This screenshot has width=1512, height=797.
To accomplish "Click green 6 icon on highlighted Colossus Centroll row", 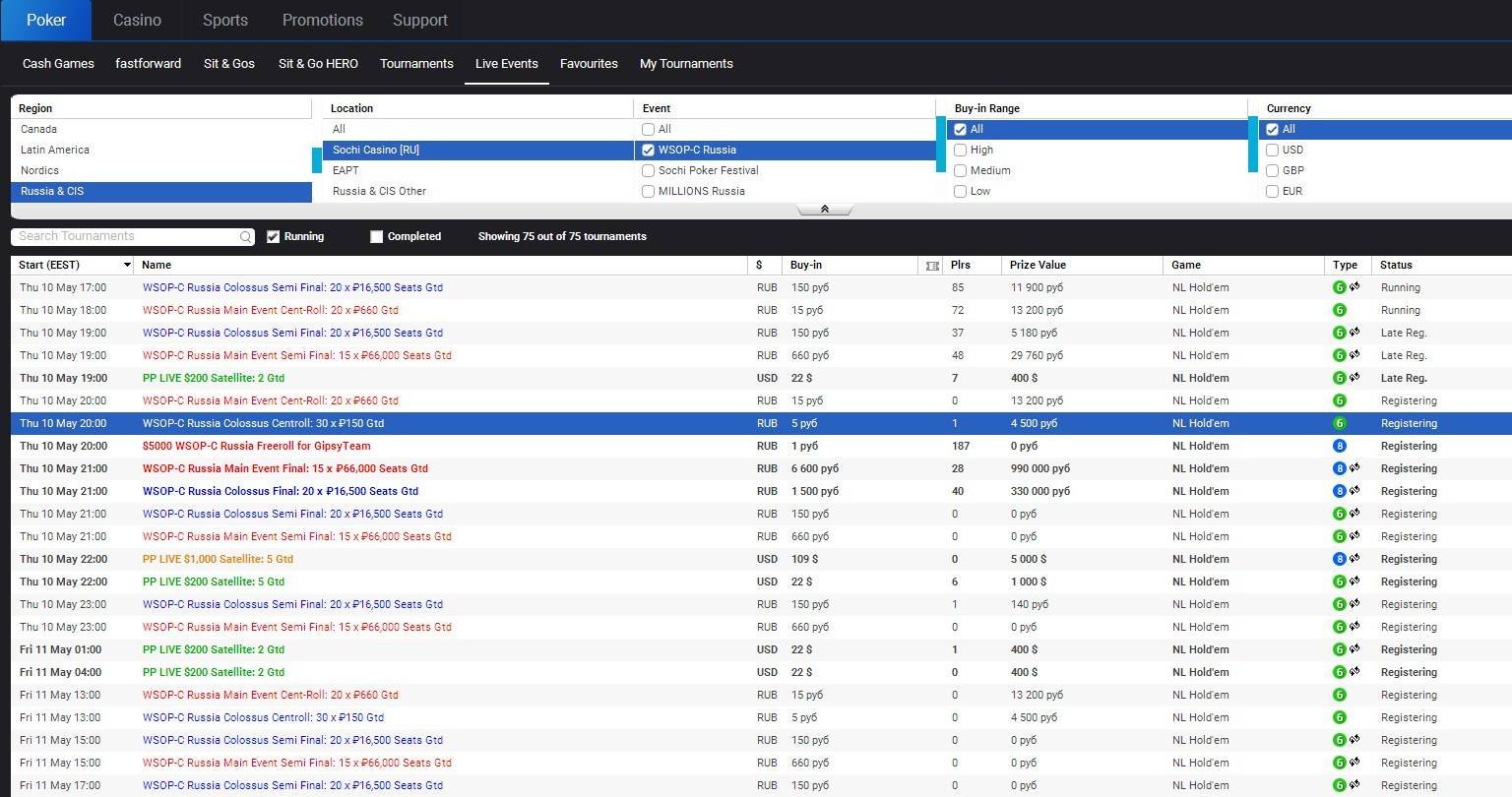I will click(1339, 423).
